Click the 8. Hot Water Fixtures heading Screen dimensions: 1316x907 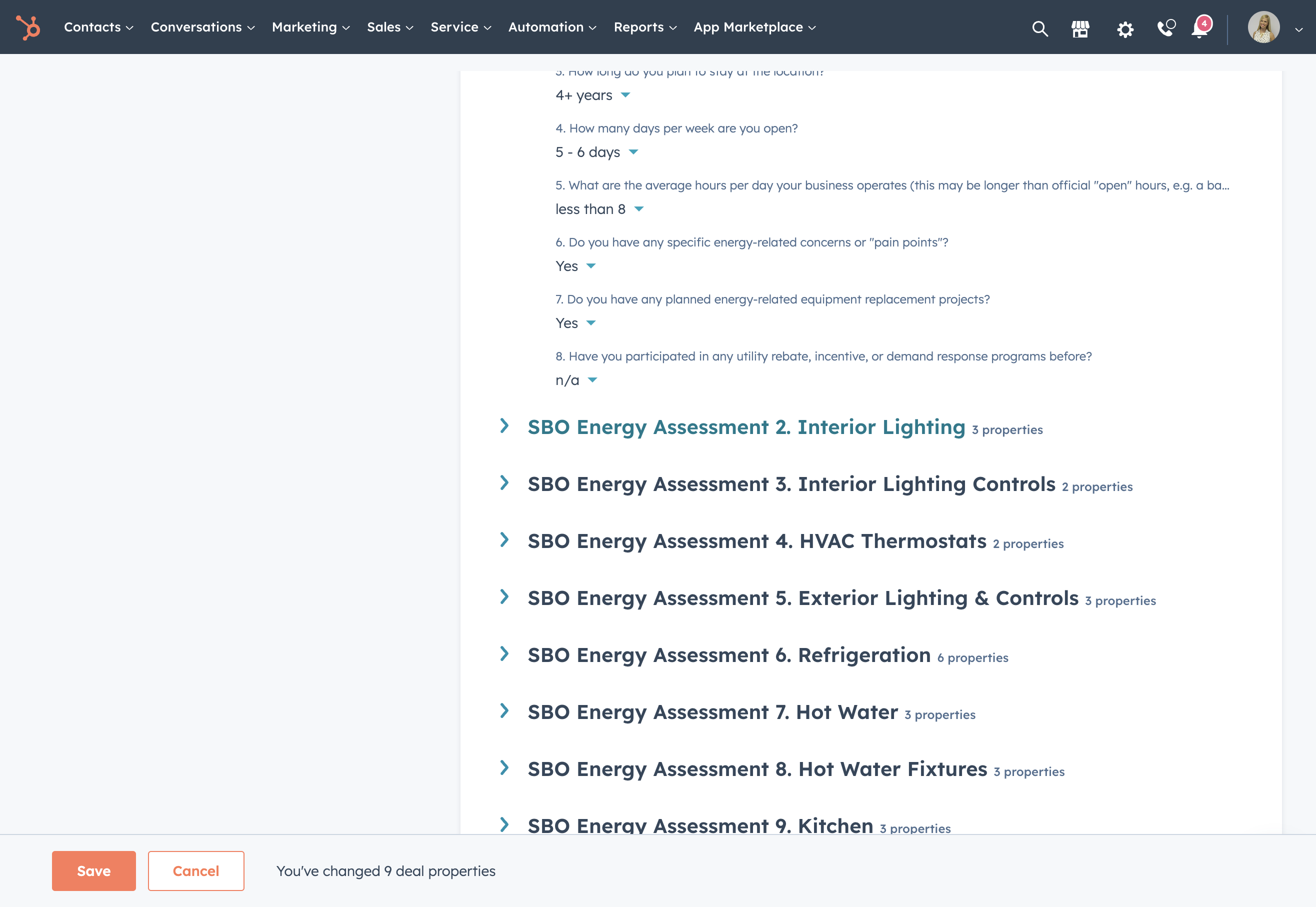click(757, 769)
